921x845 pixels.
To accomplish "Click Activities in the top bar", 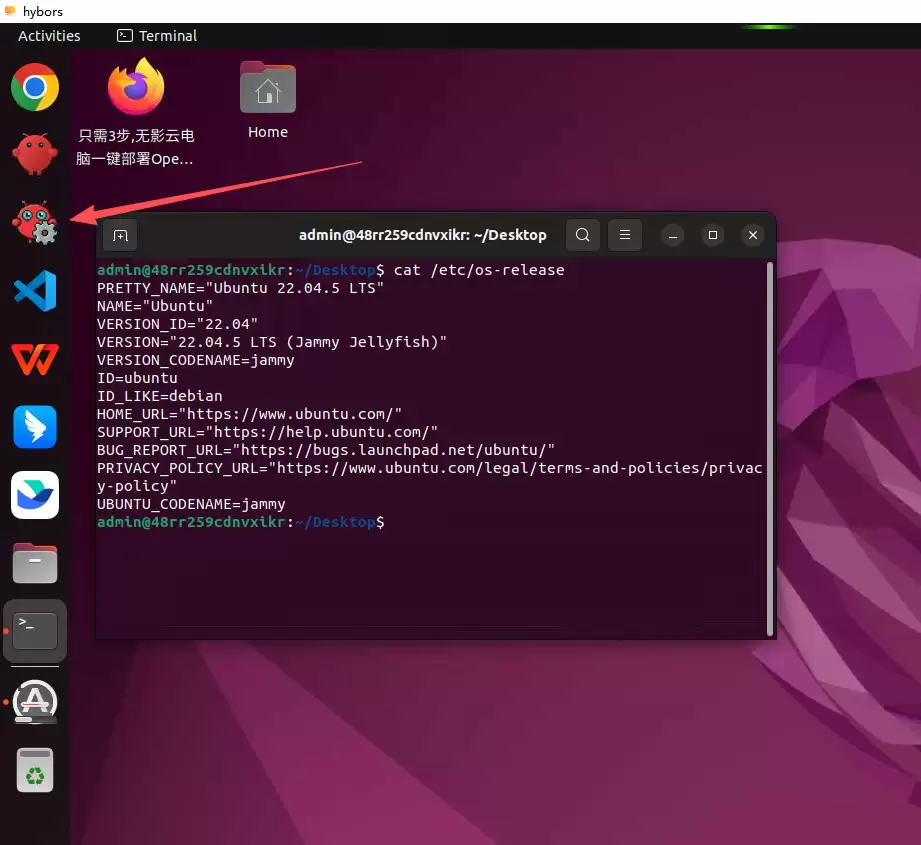I will [49, 36].
